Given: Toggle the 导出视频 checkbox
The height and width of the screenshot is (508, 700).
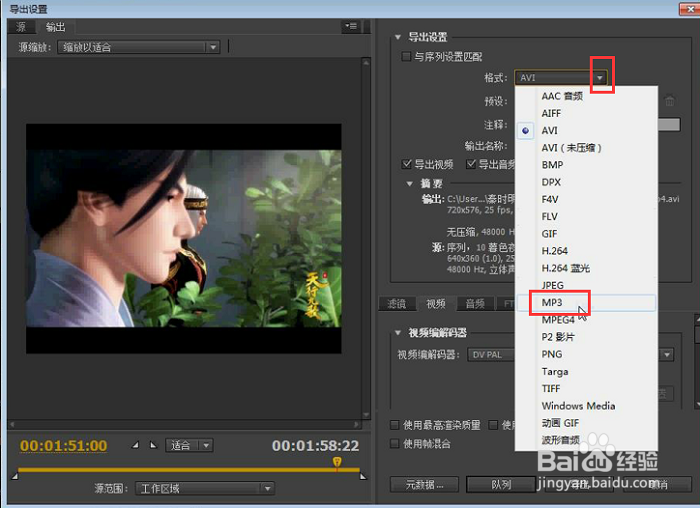Looking at the screenshot, I should [x=406, y=164].
